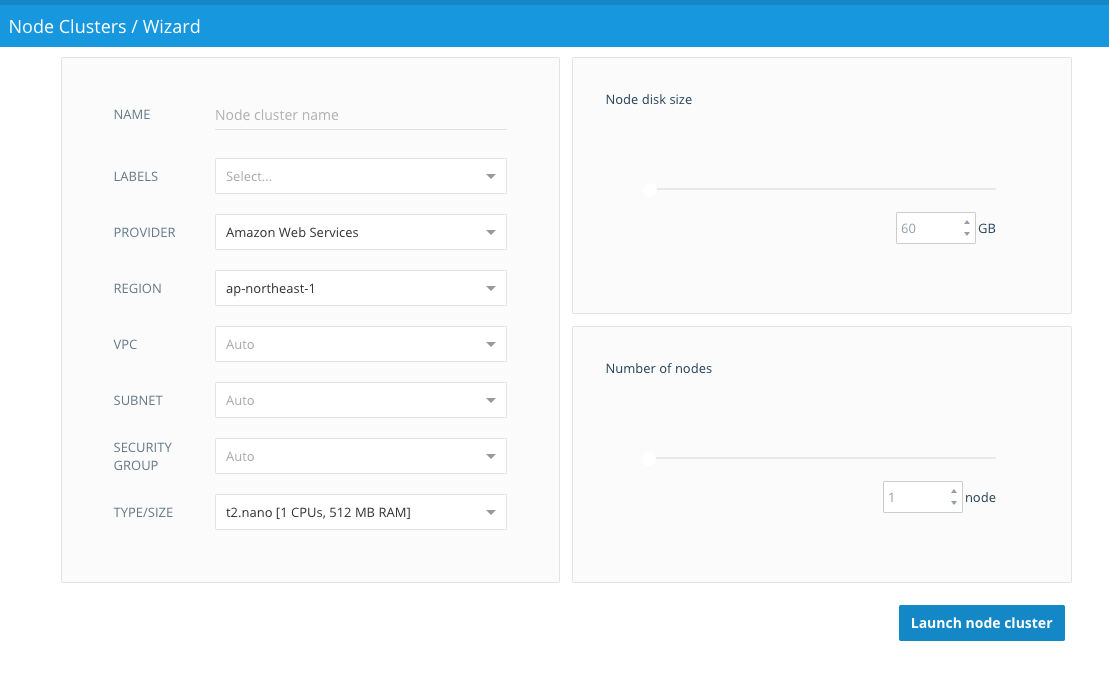Decrease node count with down stepper arrow
Viewport: 1109px width, 686px height.
[x=954, y=503]
